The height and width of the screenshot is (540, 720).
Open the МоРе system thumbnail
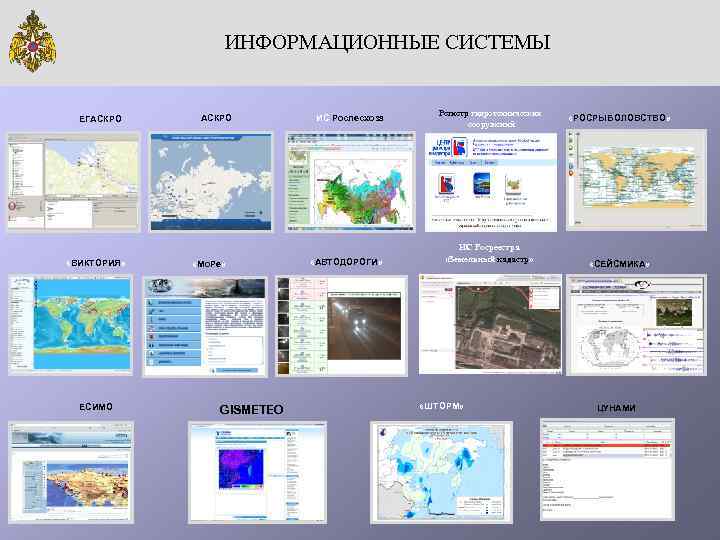[205, 326]
